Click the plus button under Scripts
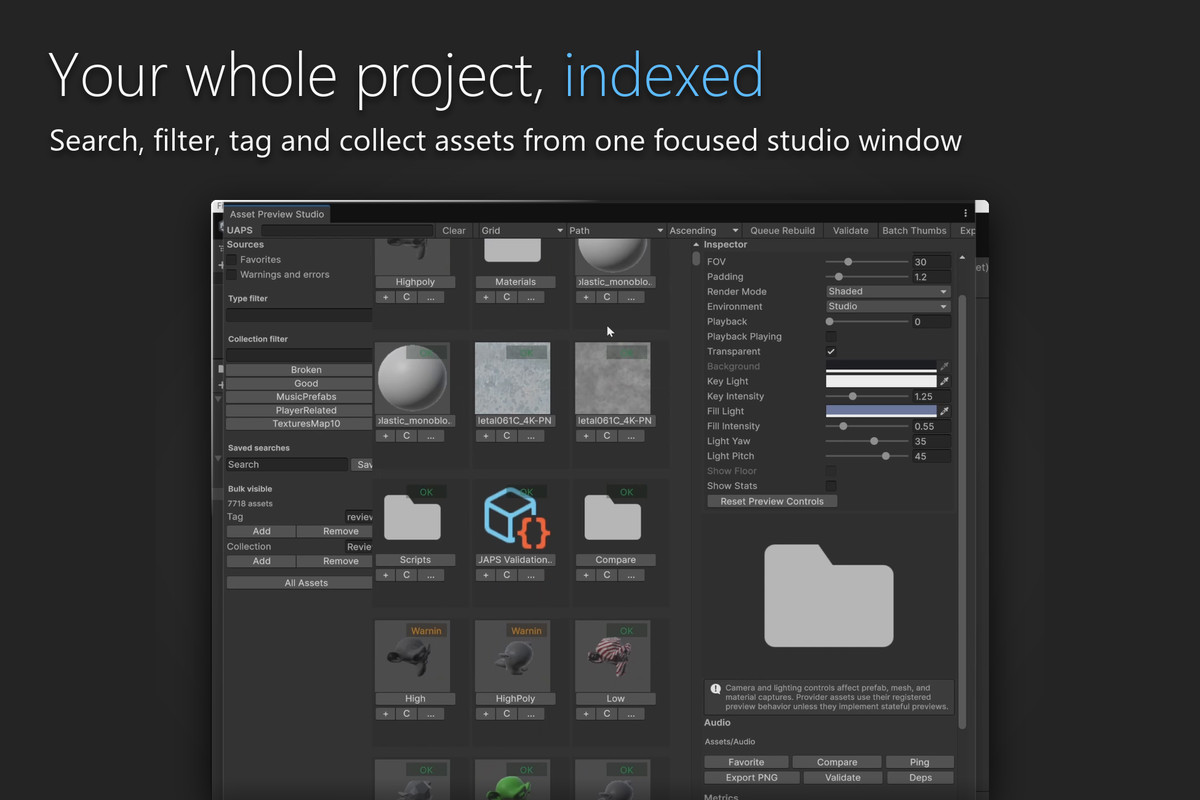Screen dimensions: 1200x800 click(386, 575)
